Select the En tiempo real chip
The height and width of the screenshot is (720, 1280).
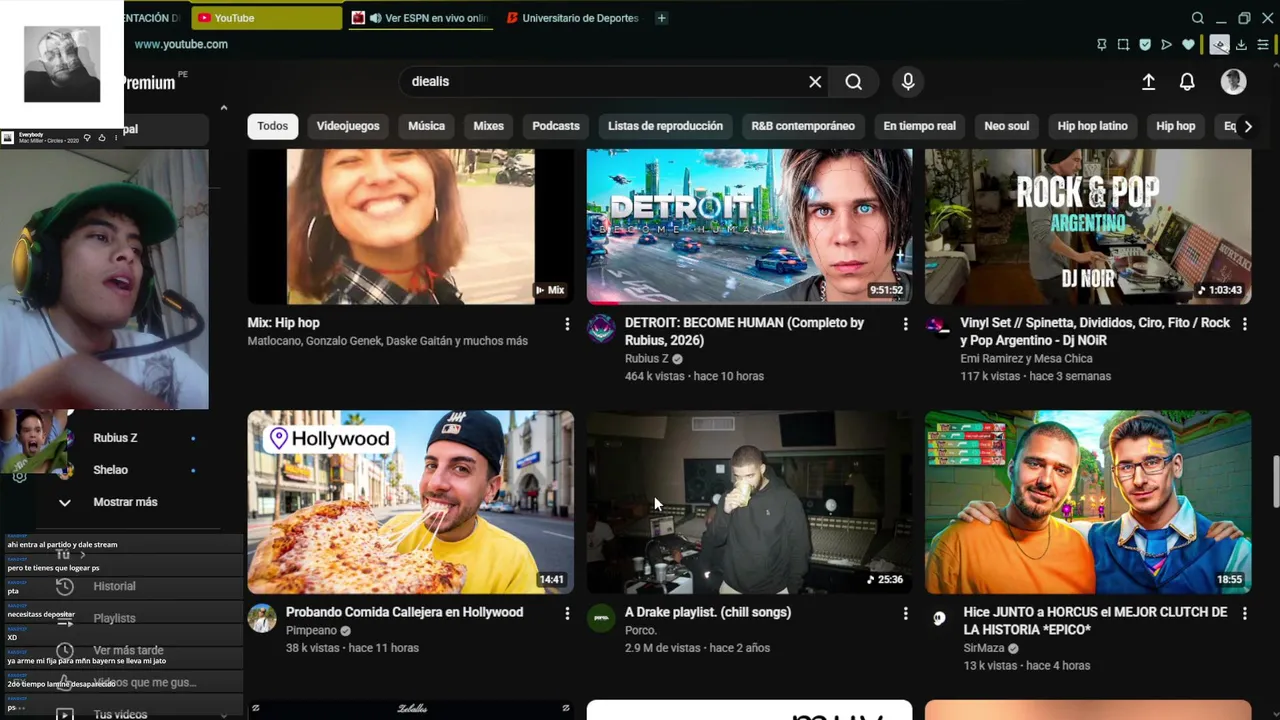coord(919,126)
